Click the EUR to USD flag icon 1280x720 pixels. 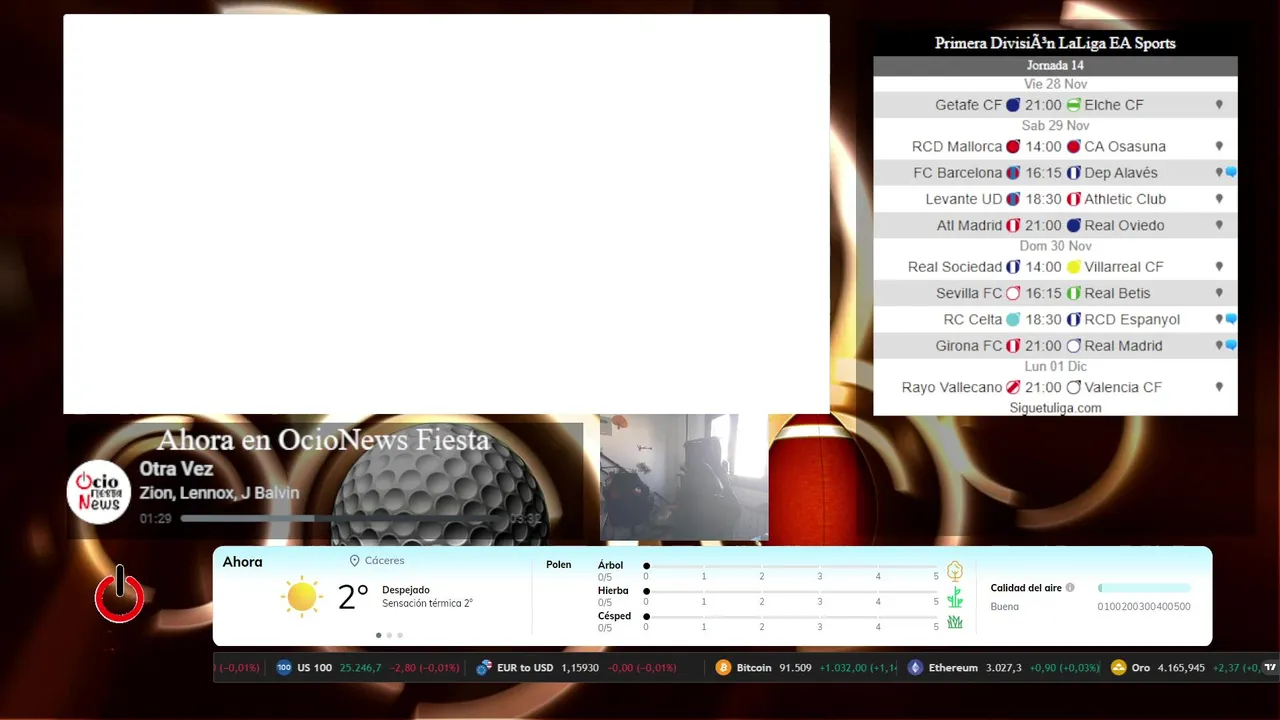click(x=484, y=667)
